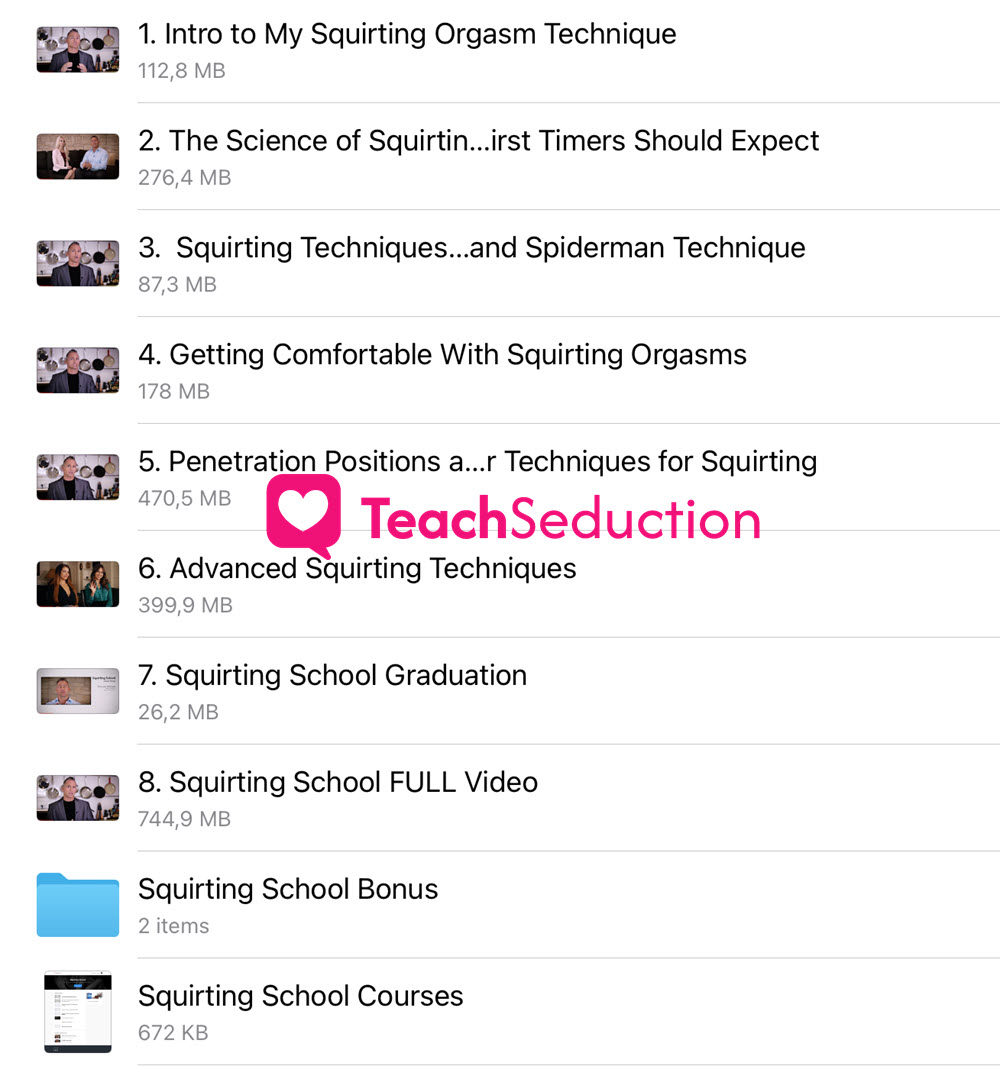Viewport: 1000px width, 1066px height.
Task: Click the TeachSeduction heart logo icon
Action: pos(303,515)
